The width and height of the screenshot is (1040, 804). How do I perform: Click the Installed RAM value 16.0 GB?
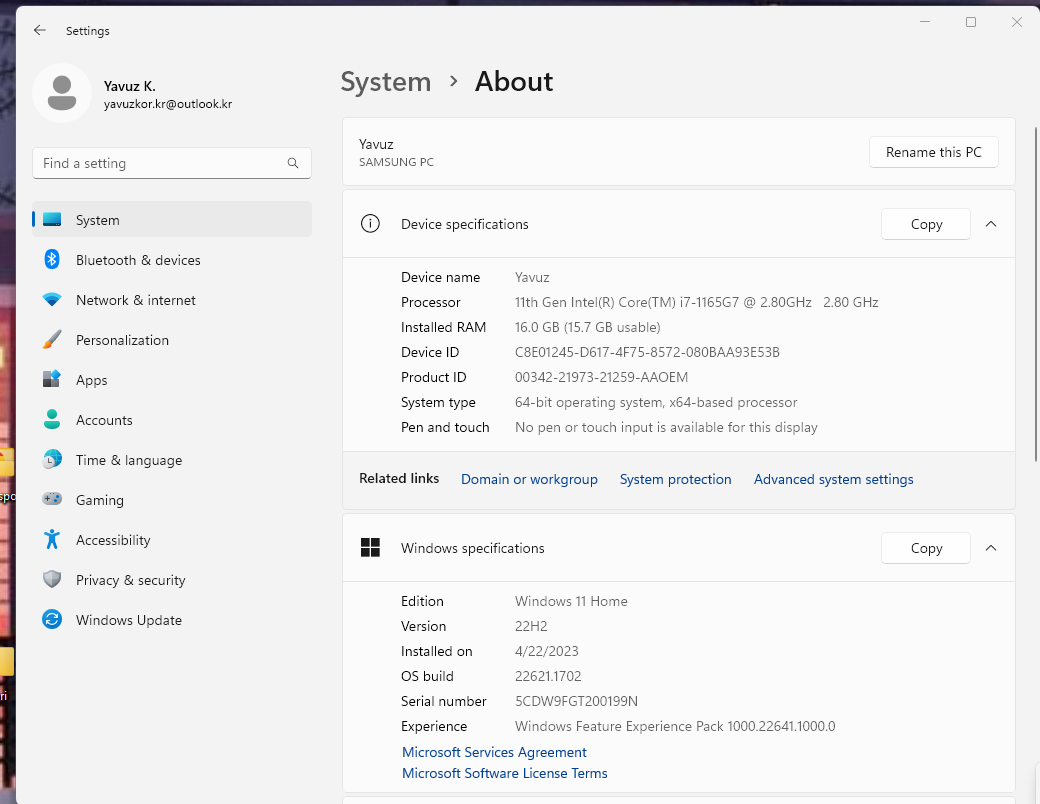[x=587, y=327]
